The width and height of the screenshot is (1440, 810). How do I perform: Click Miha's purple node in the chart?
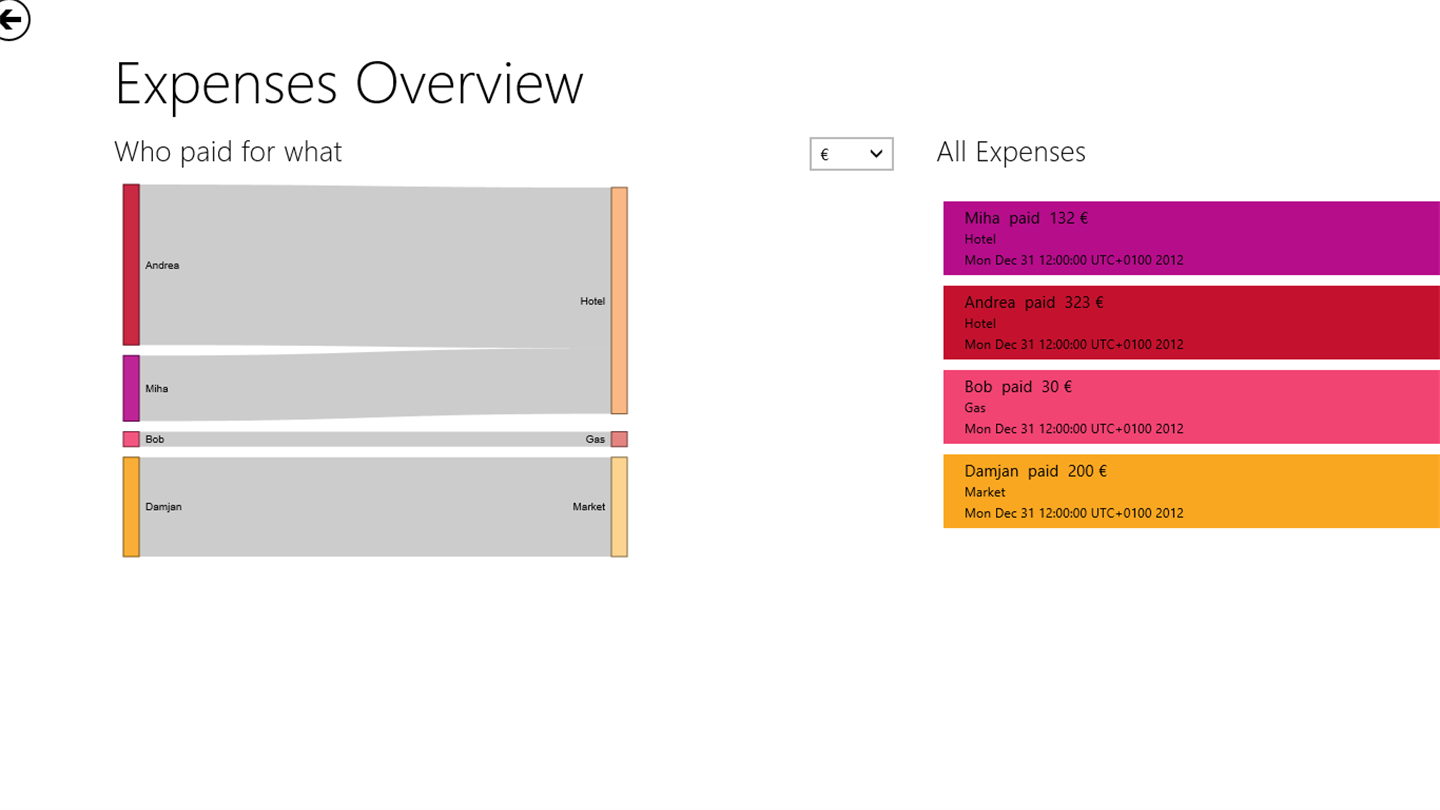(131, 388)
